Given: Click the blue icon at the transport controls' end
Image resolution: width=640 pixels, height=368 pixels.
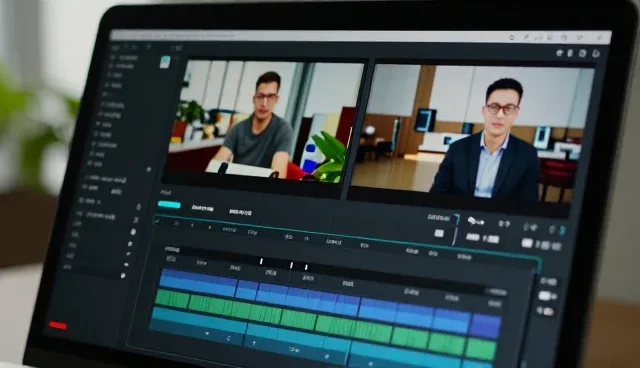Looking at the screenshot, I should coord(562,231).
